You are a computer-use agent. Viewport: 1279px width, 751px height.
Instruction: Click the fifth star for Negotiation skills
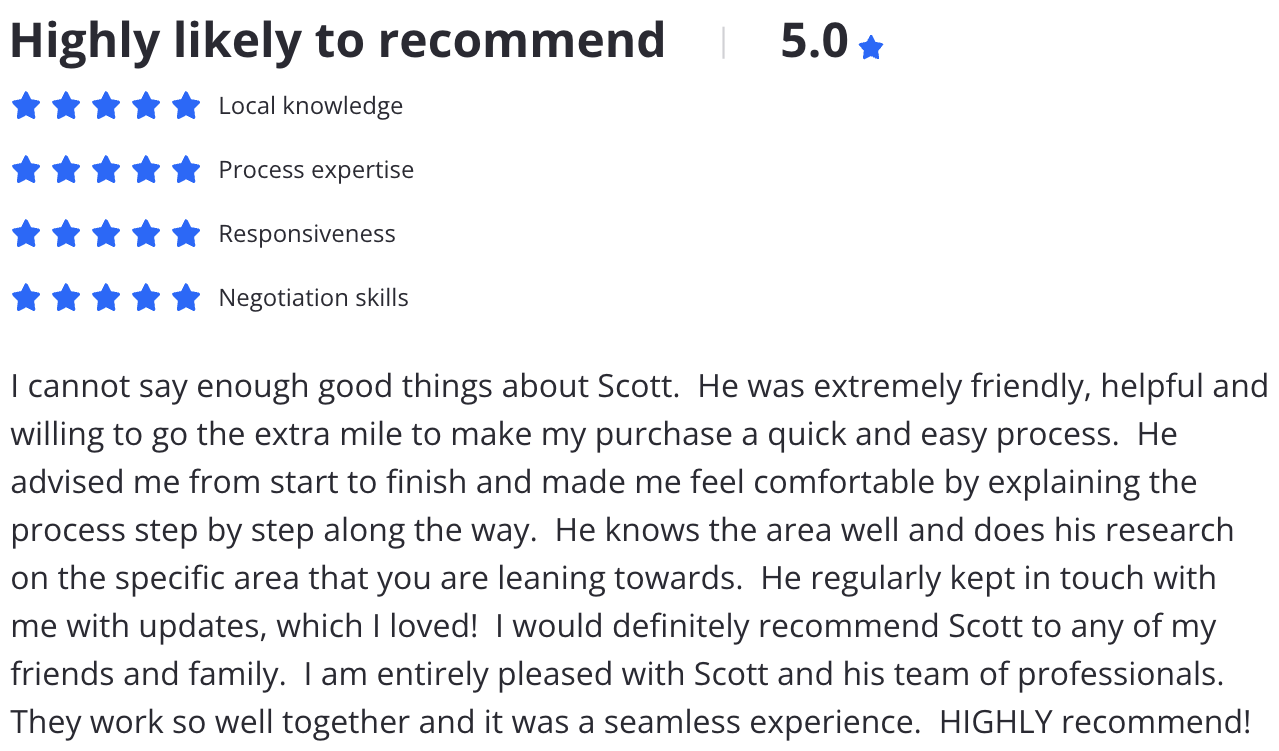(186, 298)
